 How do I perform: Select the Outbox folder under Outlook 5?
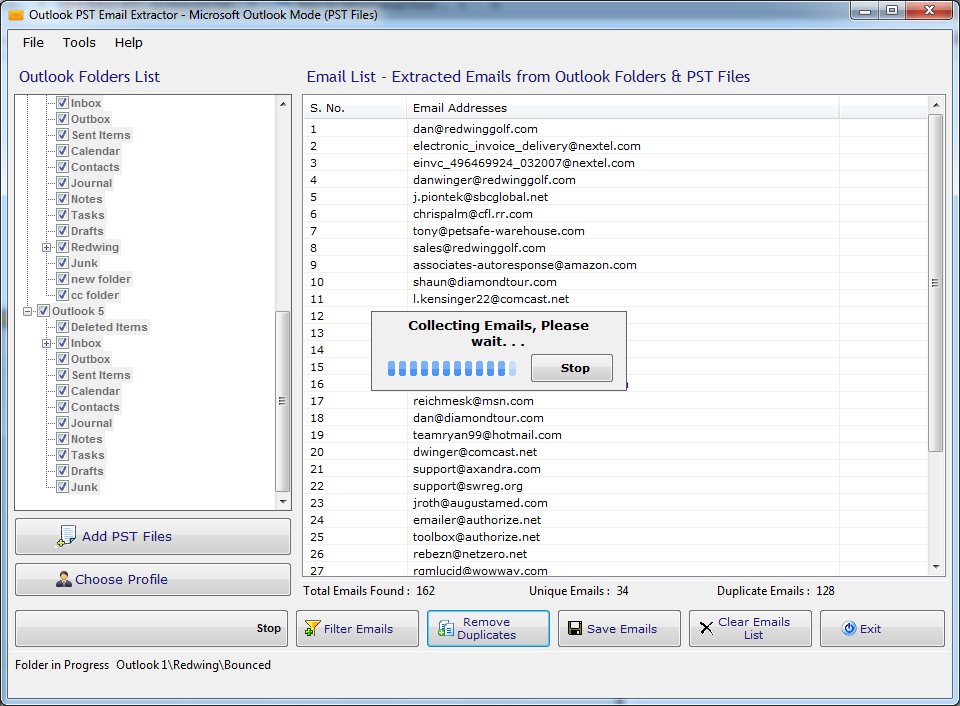[x=91, y=359]
